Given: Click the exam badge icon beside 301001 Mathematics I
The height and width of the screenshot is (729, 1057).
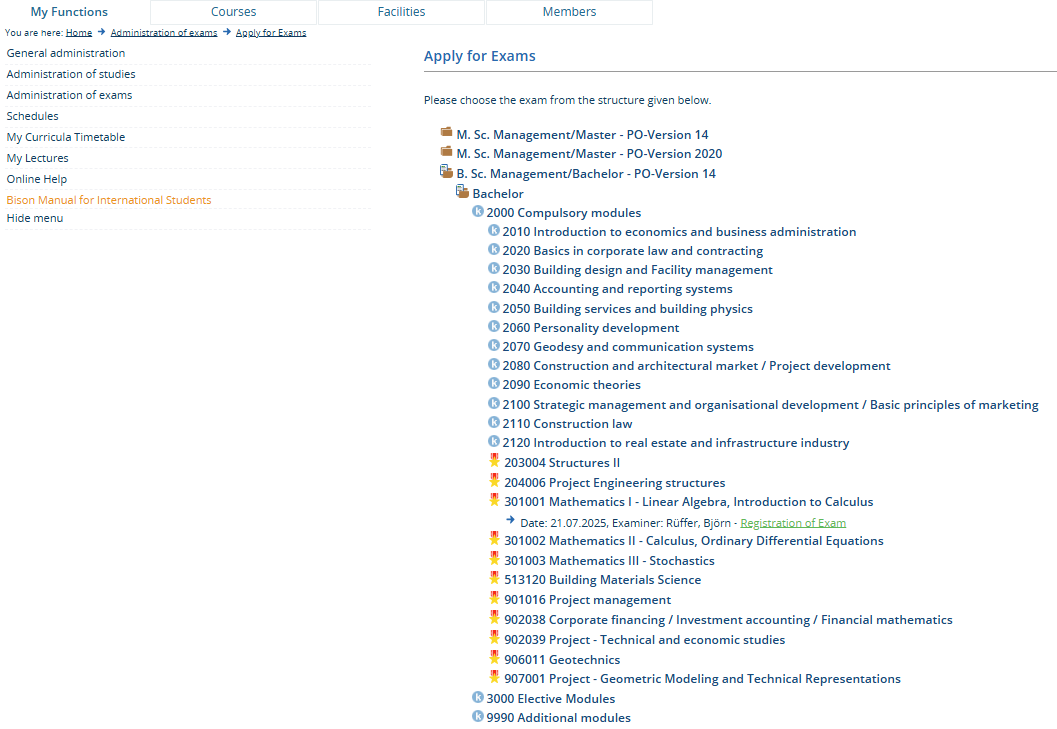Looking at the screenshot, I should [x=495, y=500].
